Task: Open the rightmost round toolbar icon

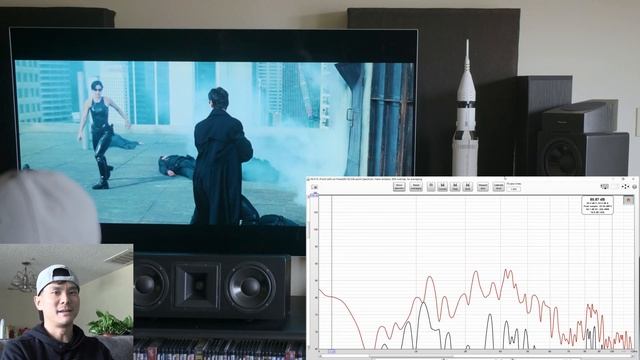Action: point(635,187)
